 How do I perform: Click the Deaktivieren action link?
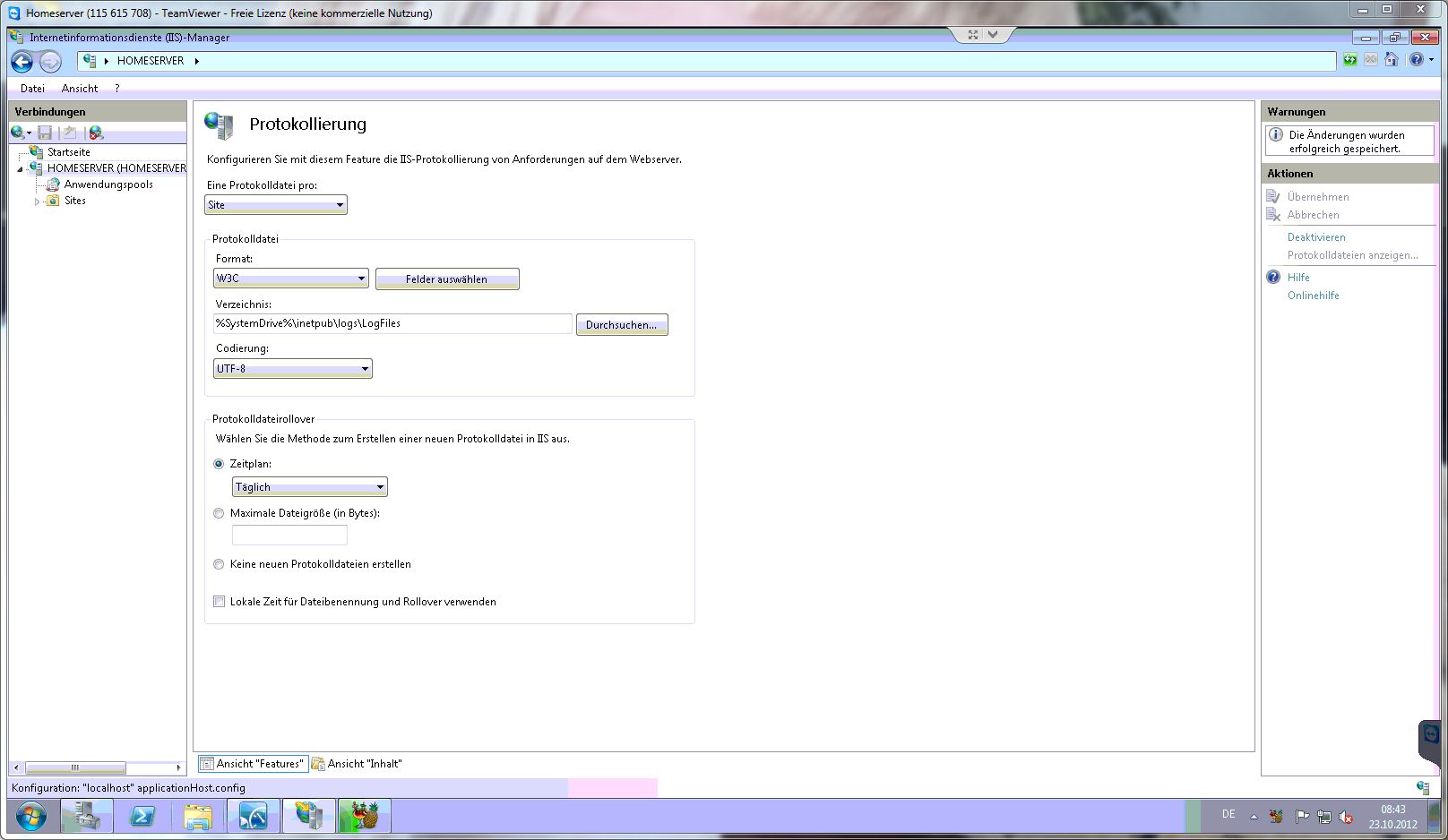(x=1315, y=237)
